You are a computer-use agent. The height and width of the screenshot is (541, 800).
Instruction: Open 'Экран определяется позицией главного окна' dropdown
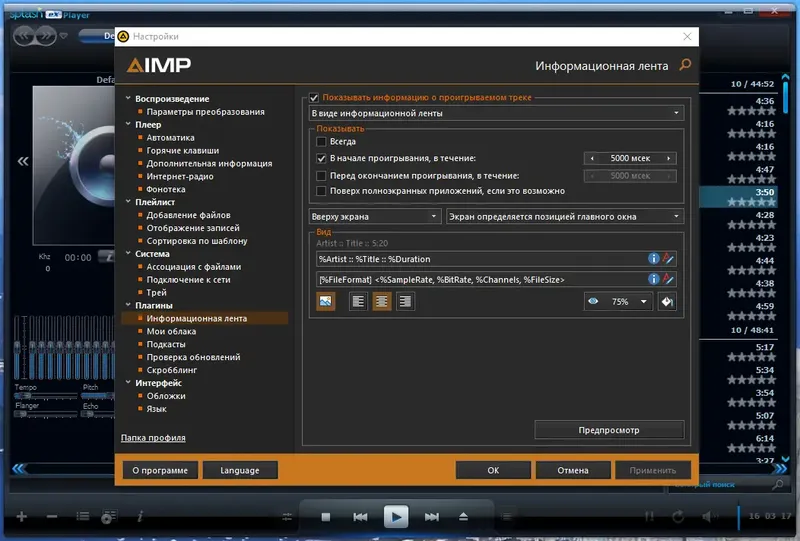[565, 216]
